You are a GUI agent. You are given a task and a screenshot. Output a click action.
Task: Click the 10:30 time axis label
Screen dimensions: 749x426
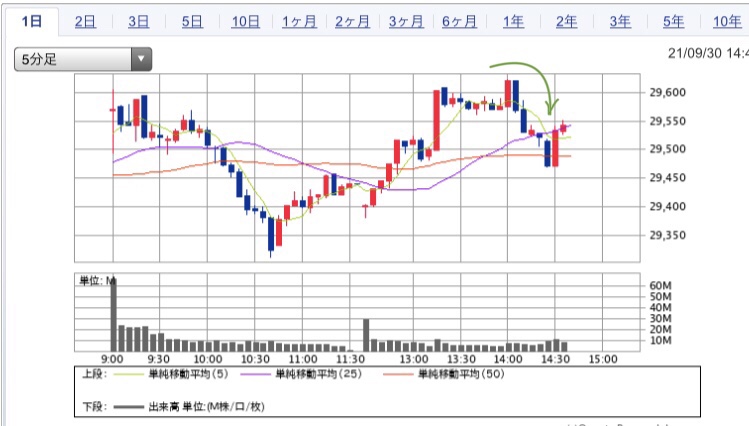(255, 359)
